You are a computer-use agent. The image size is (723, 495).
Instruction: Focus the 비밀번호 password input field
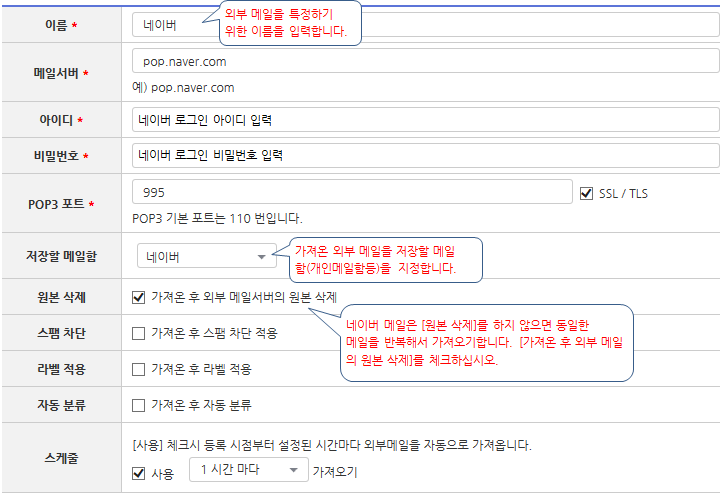coord(425,156)
